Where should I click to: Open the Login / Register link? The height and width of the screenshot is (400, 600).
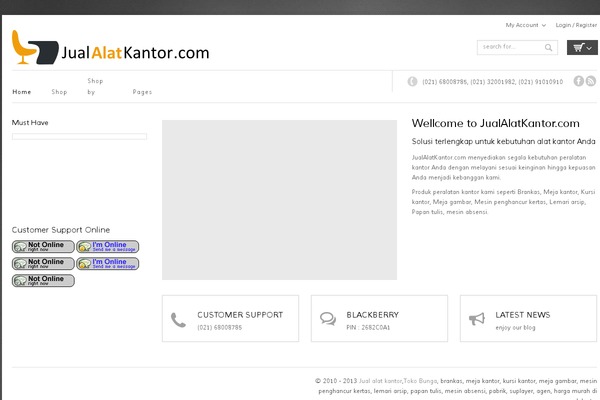tap(576, 25)
